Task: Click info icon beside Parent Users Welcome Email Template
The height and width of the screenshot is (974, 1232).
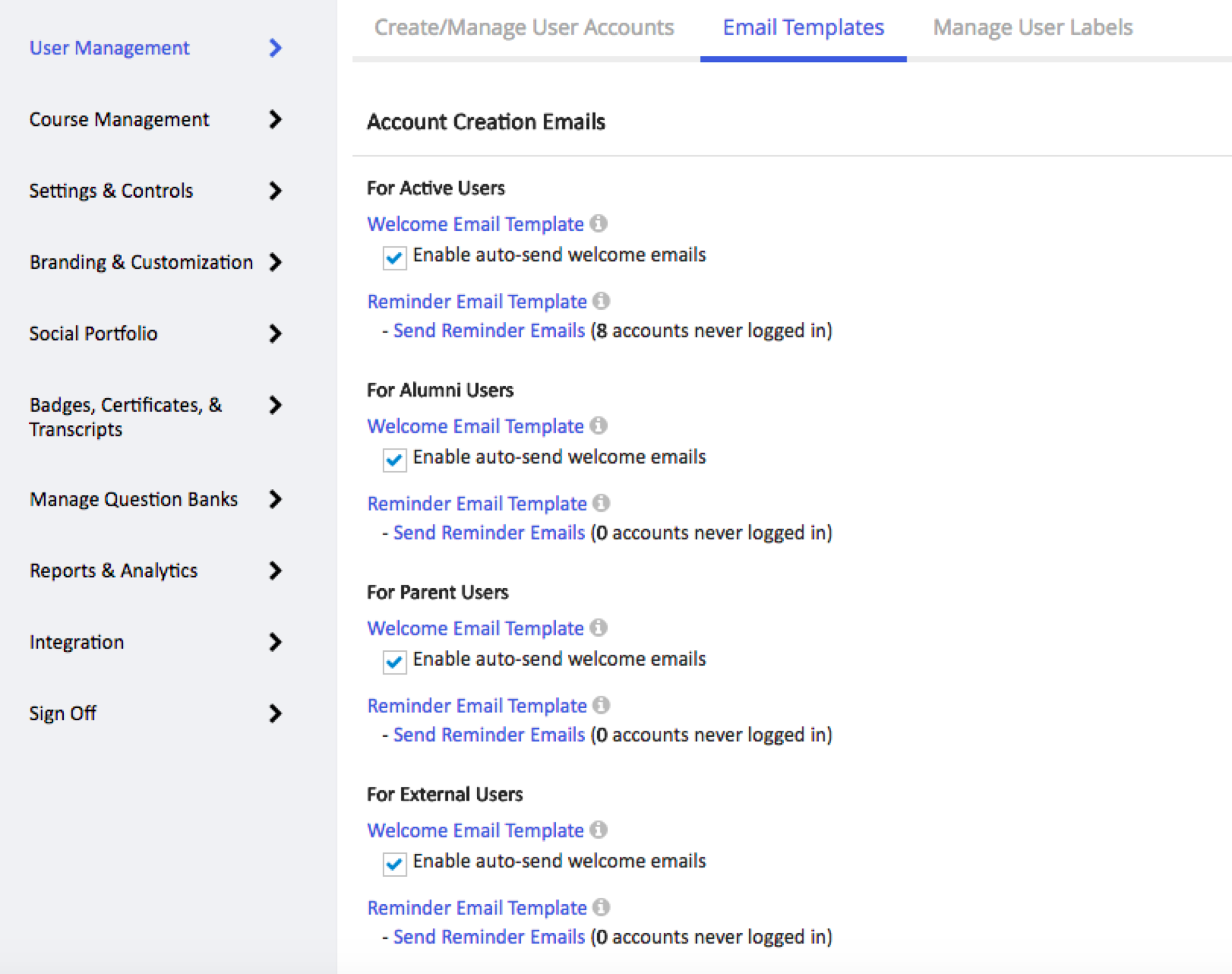Action: (x=598, y=628)
